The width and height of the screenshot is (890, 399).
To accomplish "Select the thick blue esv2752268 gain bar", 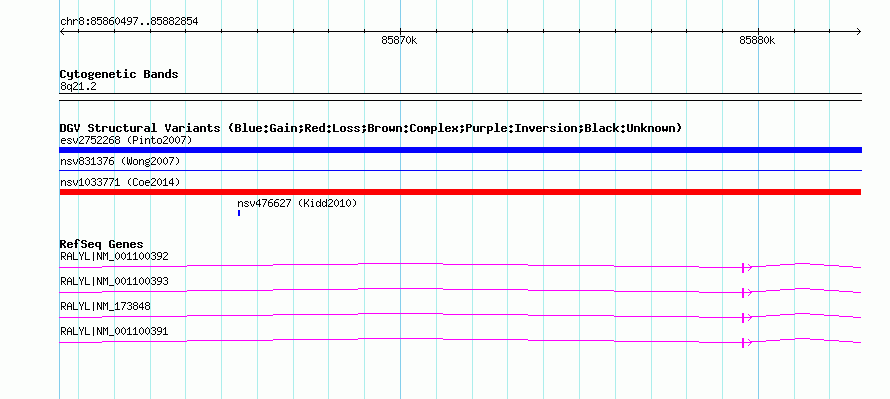I will click(x=460, y=150).
